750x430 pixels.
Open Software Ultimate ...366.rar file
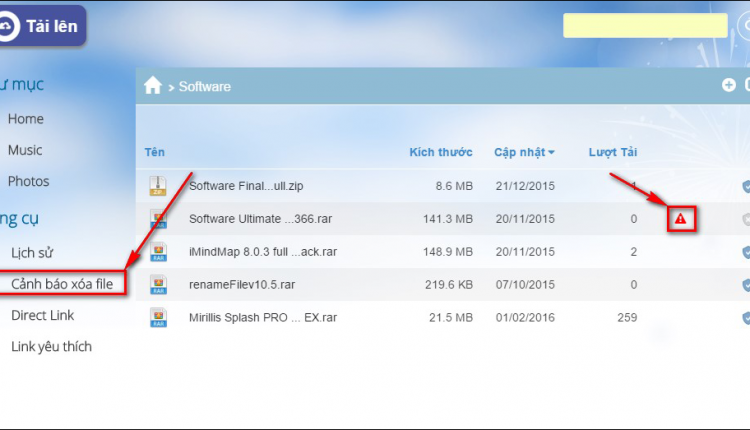click(260, 219)
